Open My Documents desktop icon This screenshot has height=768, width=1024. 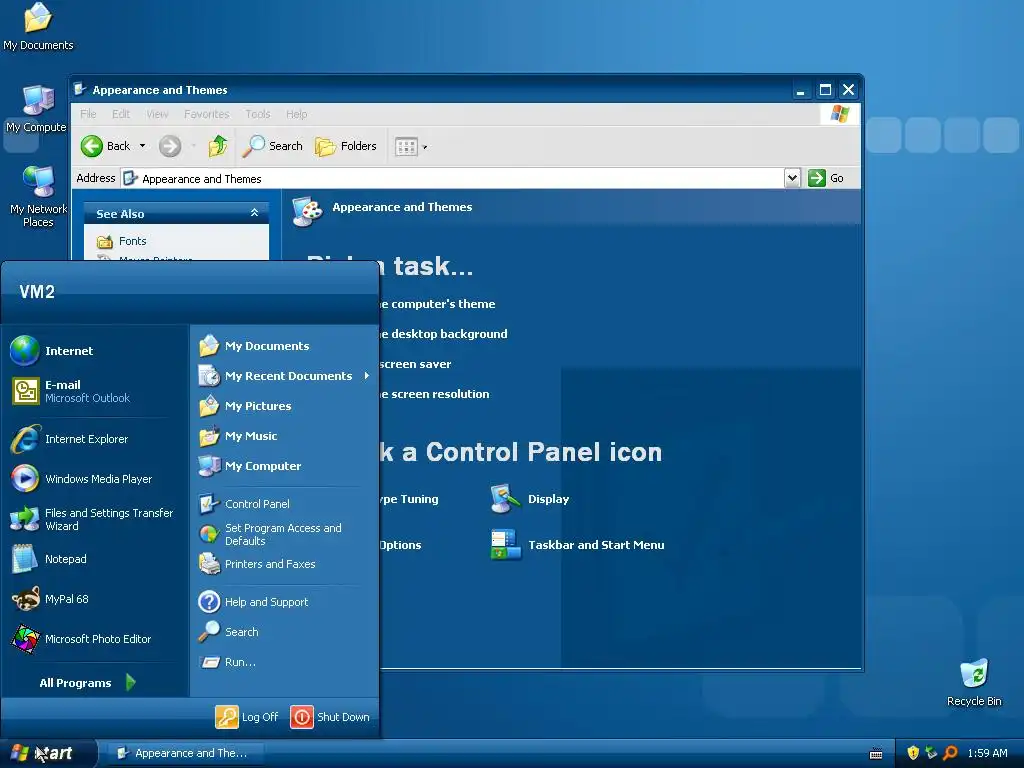(x=38, y=27)
